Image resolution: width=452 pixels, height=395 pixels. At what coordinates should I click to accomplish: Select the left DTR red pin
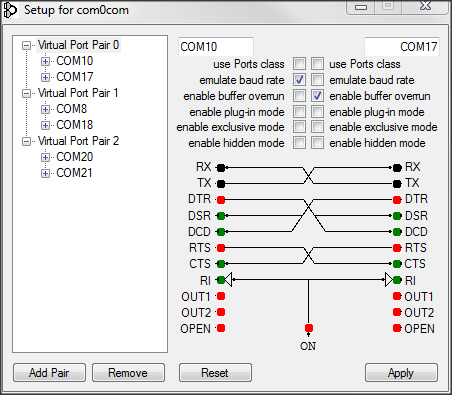click(221, 200)
